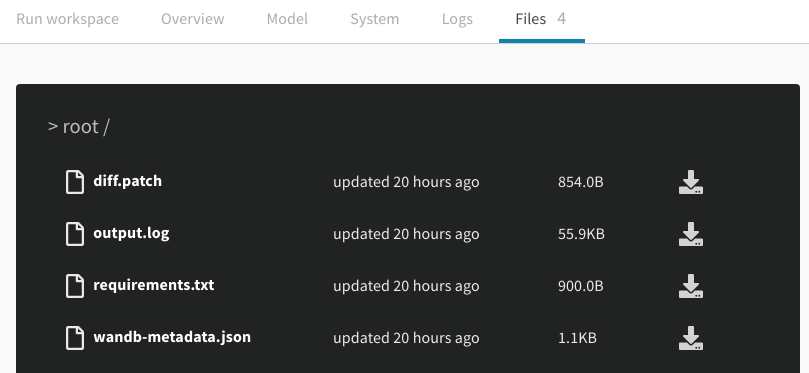809x373 pixels.
Task: Click the 55.9KB size of output.log
Action: coord(581,234)
